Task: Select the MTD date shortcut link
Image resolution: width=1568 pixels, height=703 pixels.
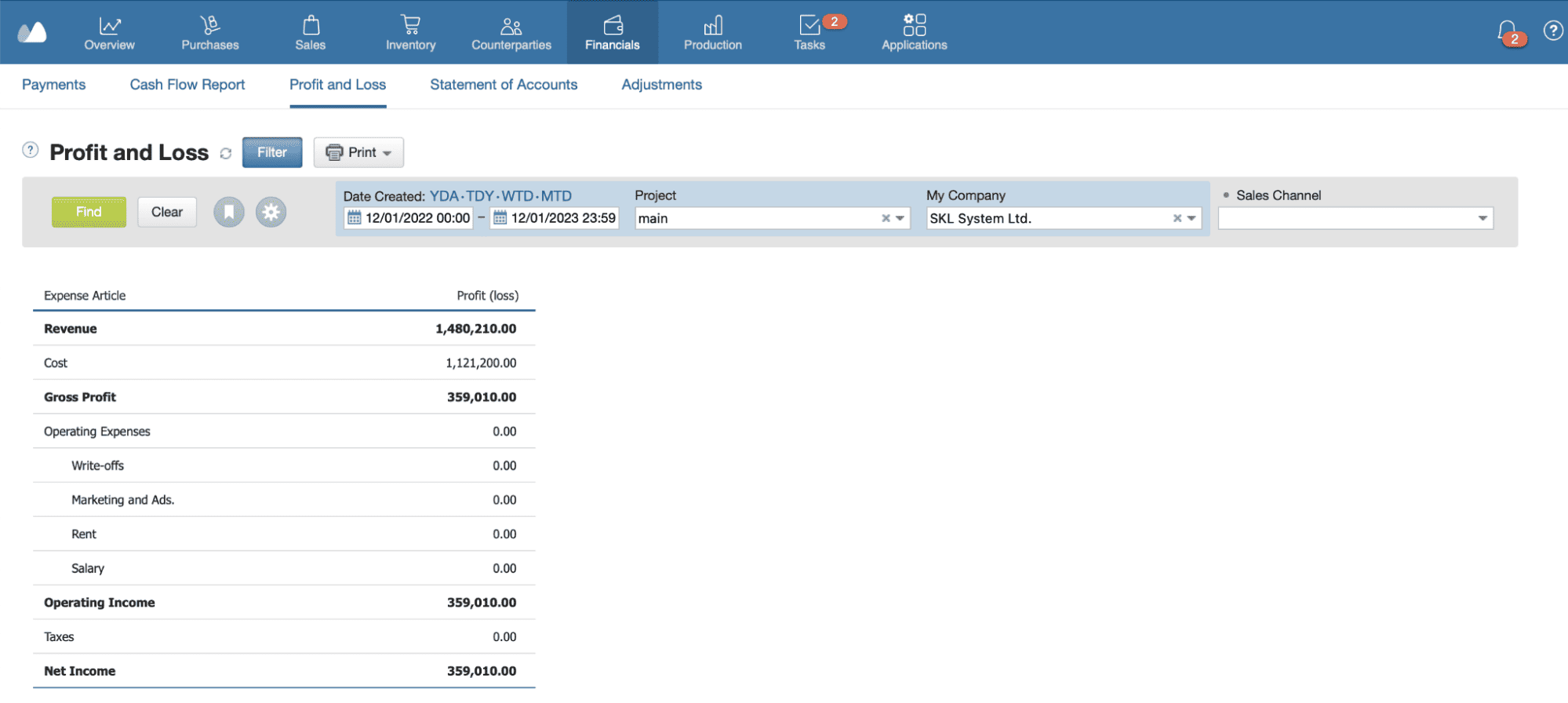Action: (x=556, y=196)
